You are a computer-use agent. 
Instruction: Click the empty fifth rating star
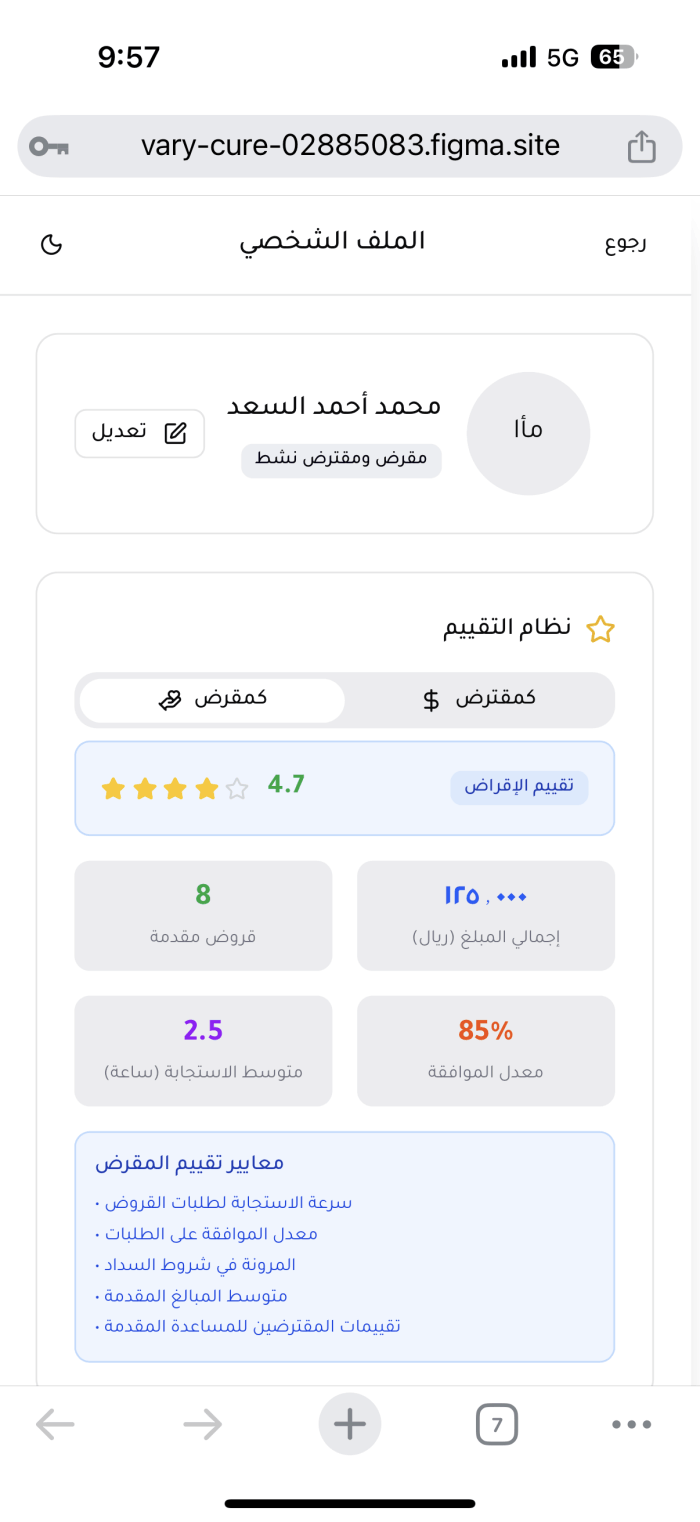[x=237, y=790]
